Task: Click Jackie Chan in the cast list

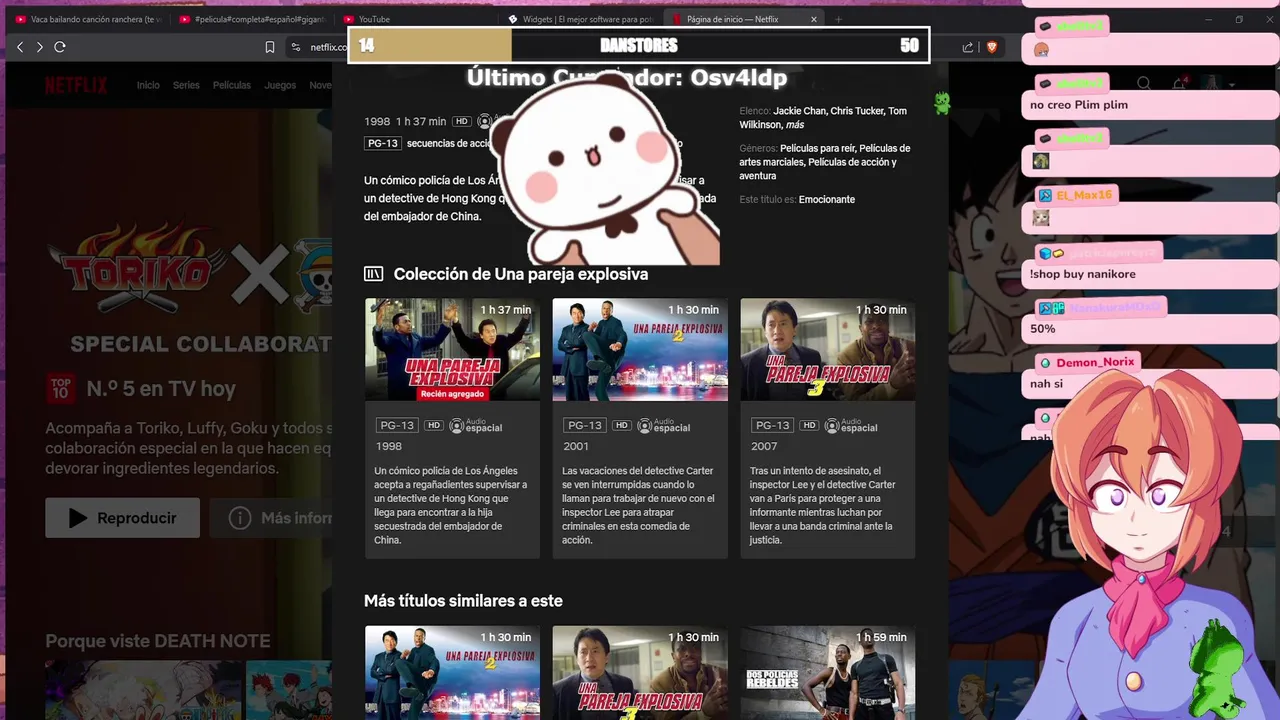Action: click(799, 111)
